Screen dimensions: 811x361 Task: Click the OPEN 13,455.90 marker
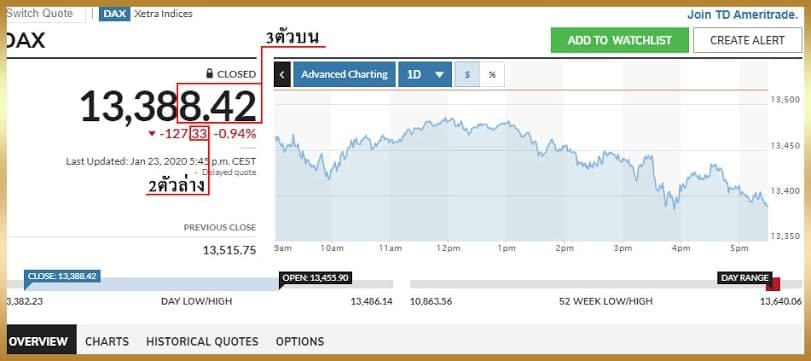[x=316, y=278]
